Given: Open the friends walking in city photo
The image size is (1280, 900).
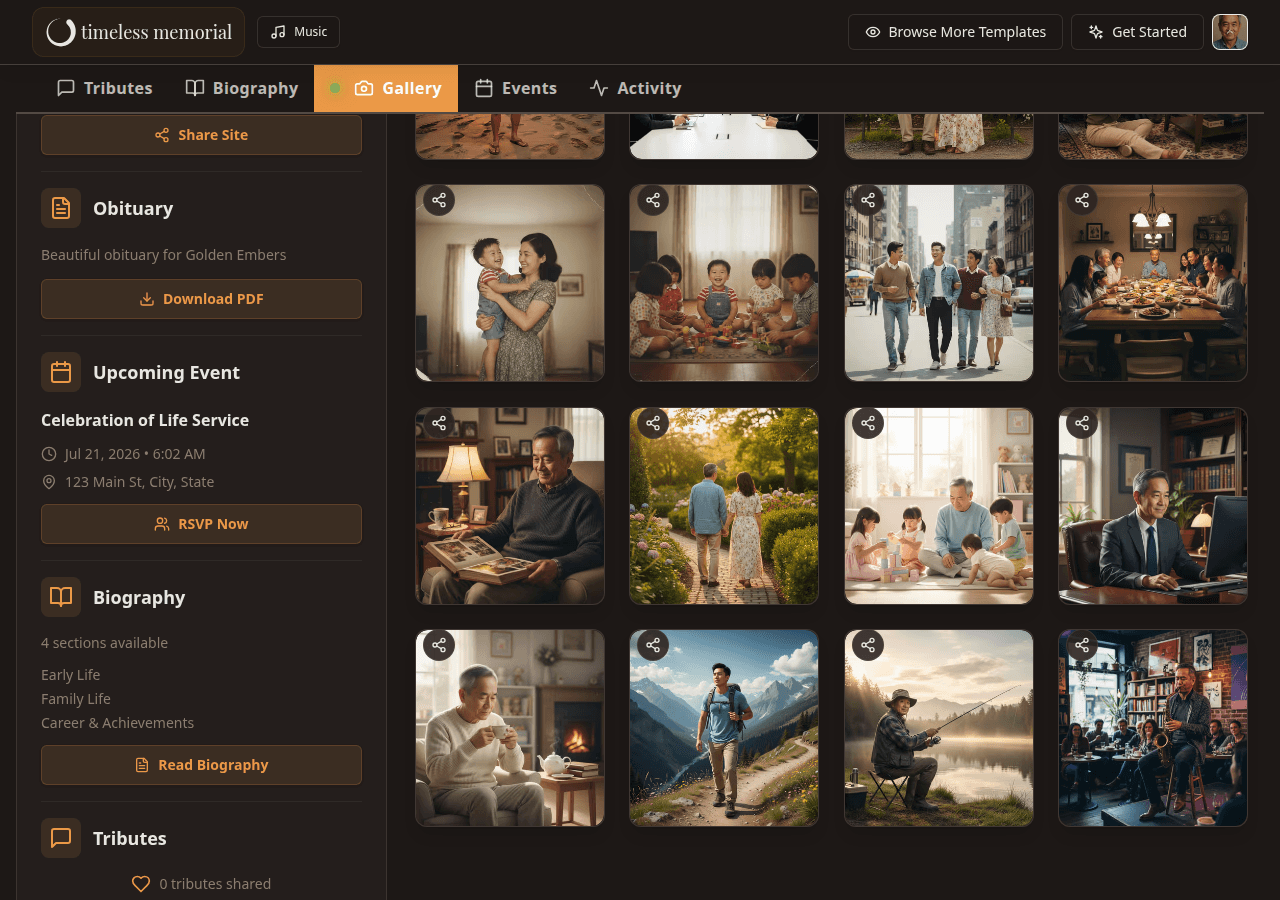Looking at the screenshot, I should coord(939,283).
